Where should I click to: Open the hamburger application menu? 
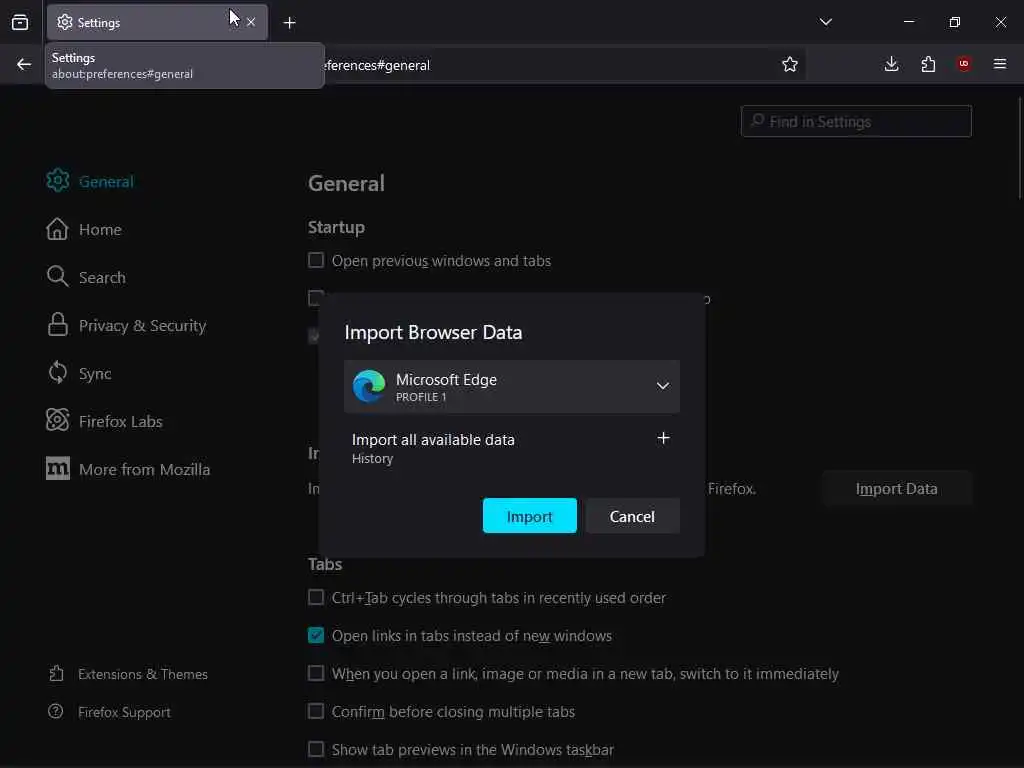coord(1000,64)
